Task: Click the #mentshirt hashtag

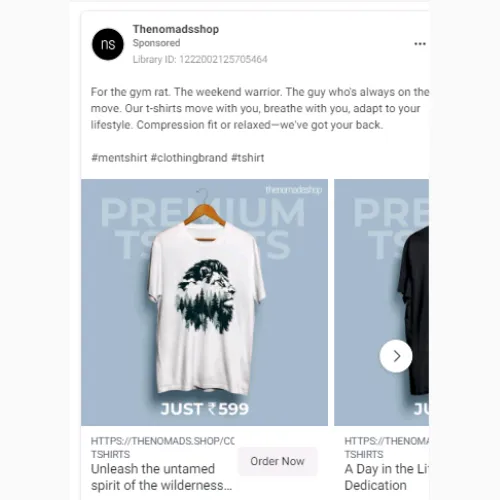Action: 119,158
